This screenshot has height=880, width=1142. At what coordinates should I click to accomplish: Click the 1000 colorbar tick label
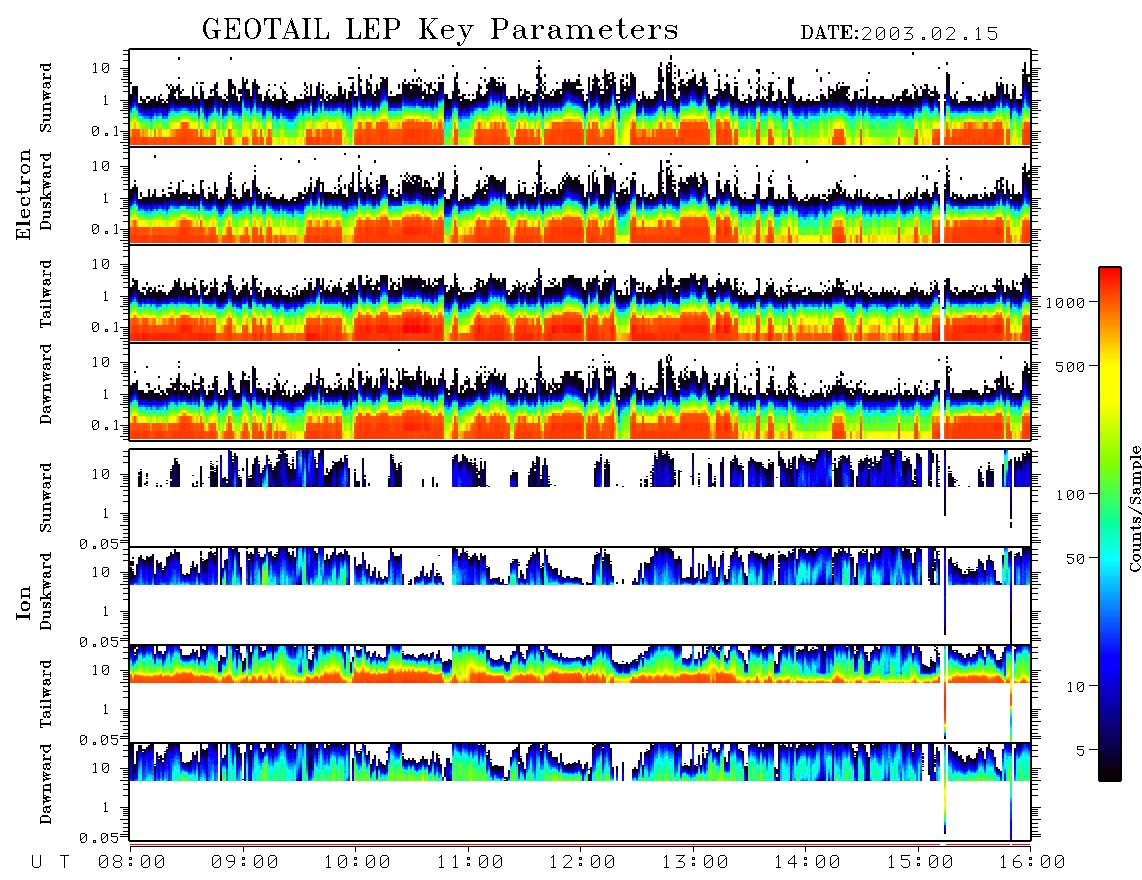[x=1065, y=302]
